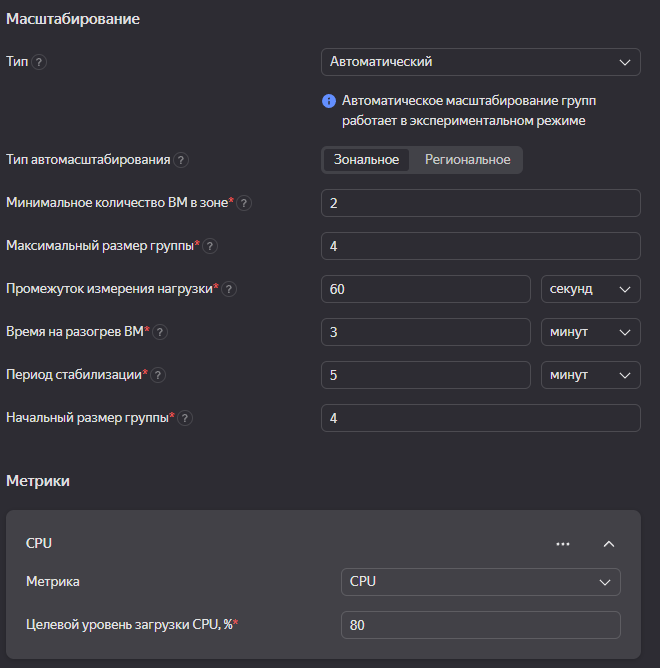
Task: Collapse the CPU metric section
Action: (609, 544)
